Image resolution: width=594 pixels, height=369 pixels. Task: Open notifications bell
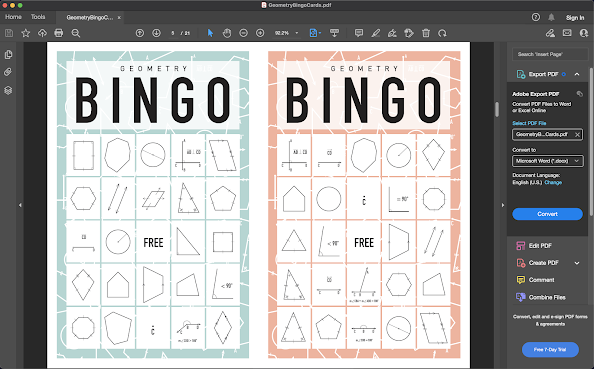552,17
